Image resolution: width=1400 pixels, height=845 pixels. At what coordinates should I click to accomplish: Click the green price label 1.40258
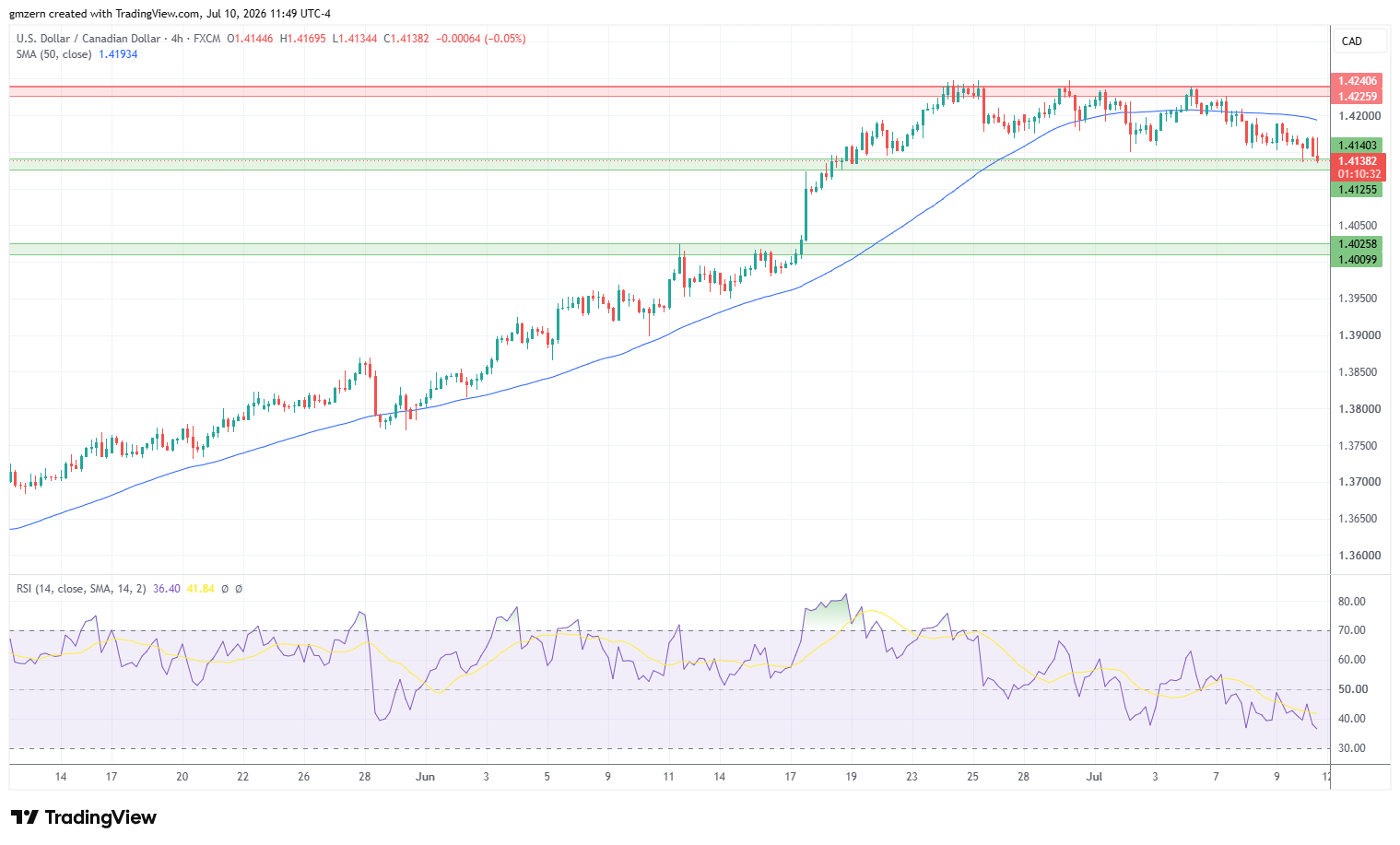[1358, 244]
